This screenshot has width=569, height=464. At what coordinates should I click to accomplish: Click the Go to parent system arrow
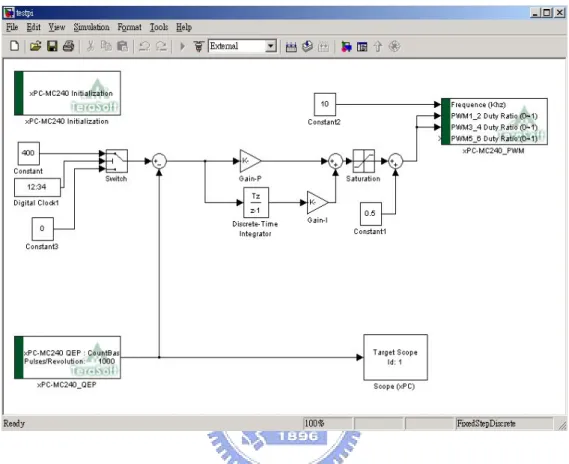[378, 46]
